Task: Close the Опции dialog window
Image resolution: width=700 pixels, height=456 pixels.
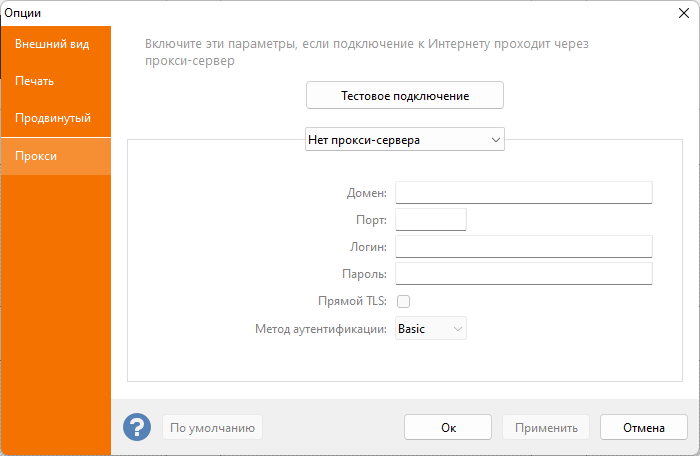Action: [684, 11]
